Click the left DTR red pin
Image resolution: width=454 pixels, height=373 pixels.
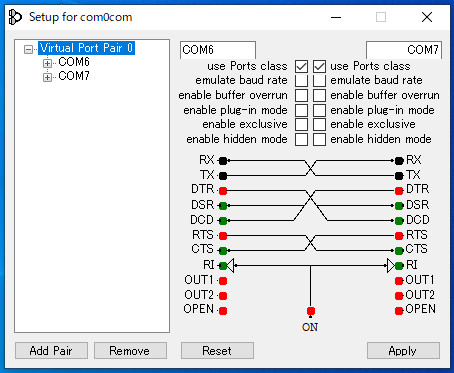point(223,191)
